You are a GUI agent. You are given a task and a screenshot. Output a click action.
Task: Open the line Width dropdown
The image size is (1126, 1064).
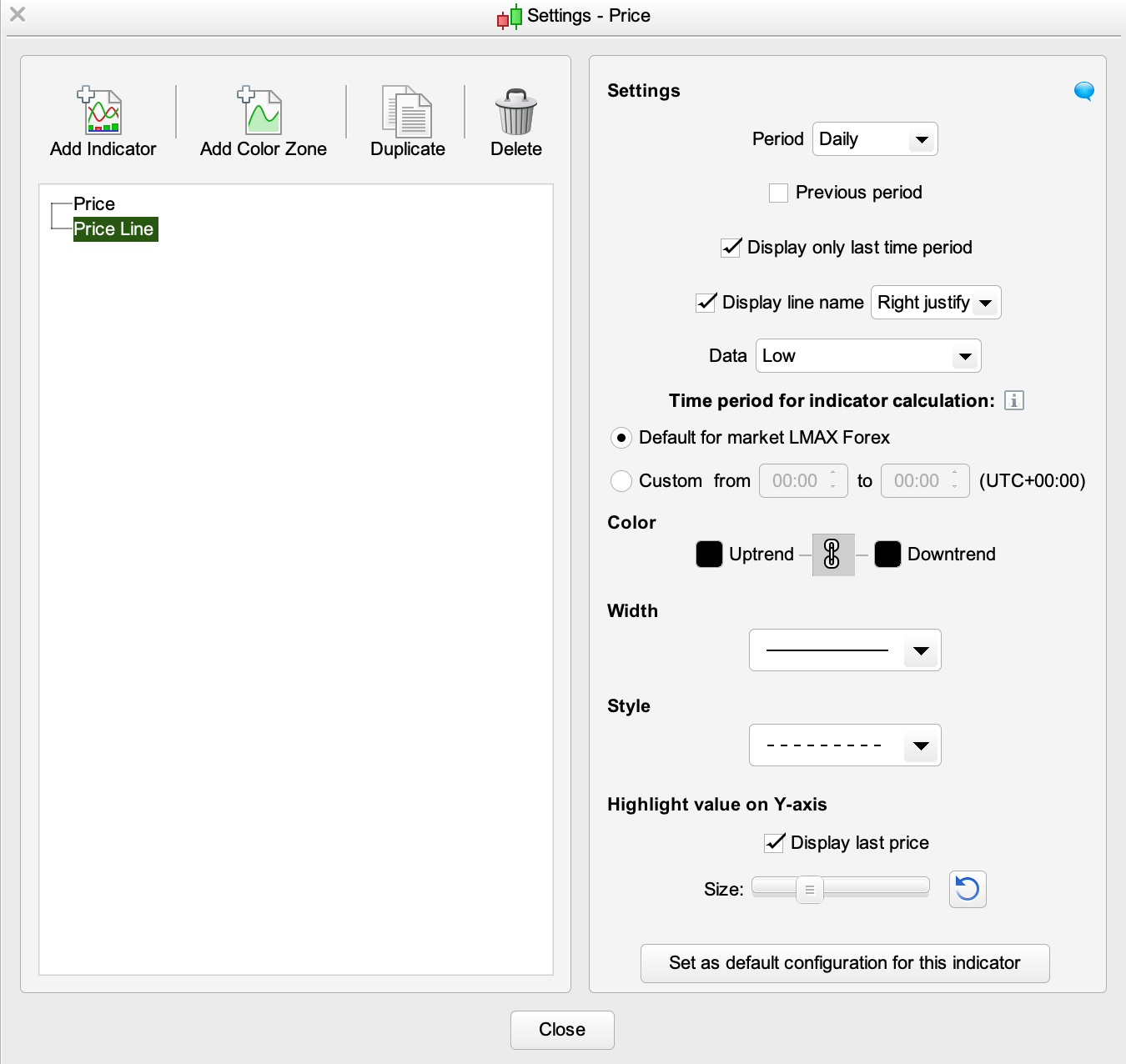(845, 650)
